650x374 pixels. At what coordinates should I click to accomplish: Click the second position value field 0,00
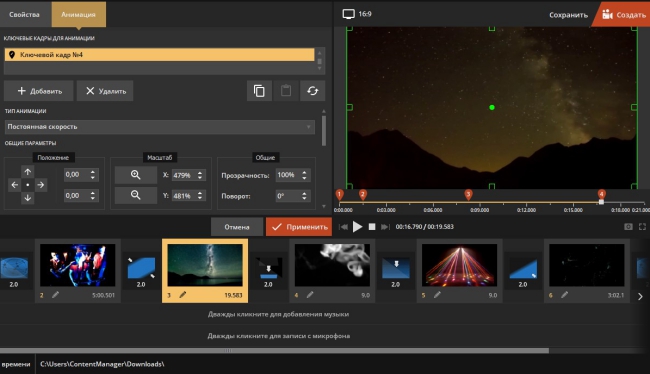tap(76, 195)
